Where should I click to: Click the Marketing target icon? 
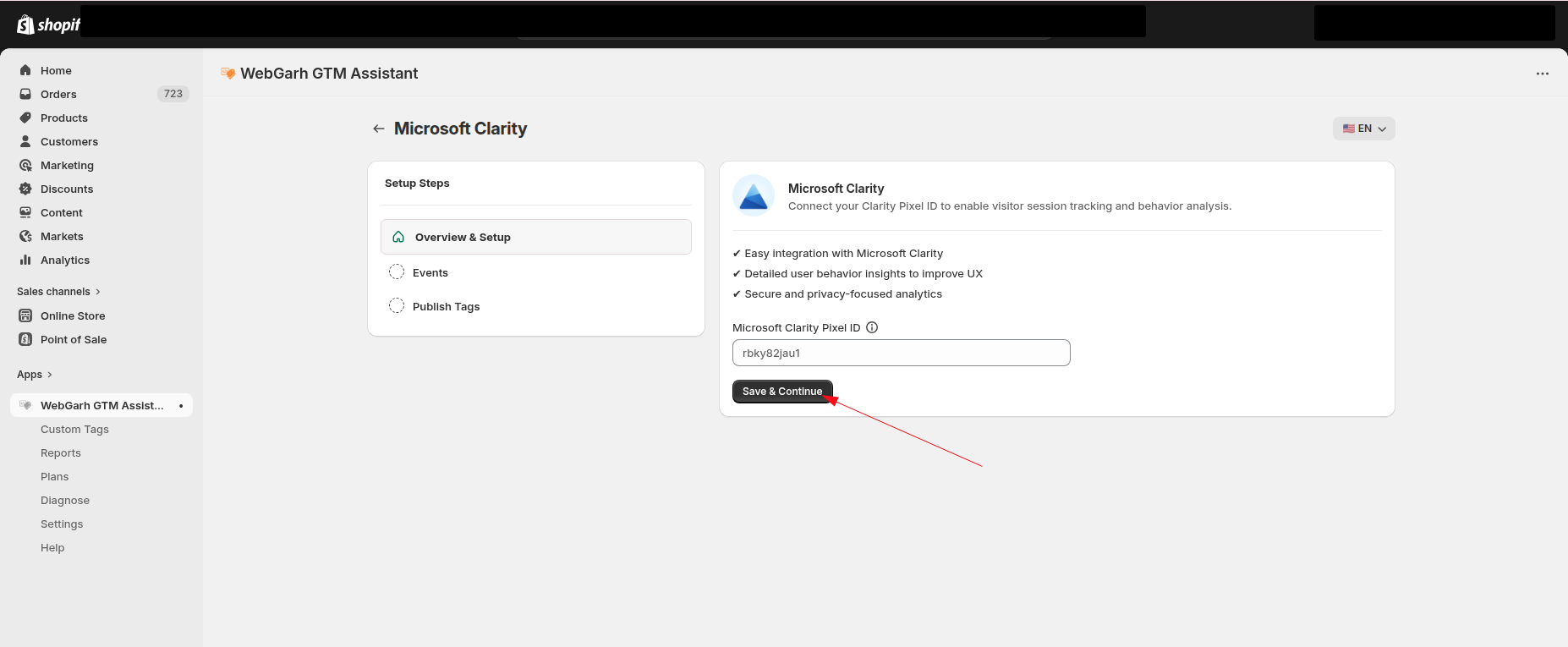25,165
